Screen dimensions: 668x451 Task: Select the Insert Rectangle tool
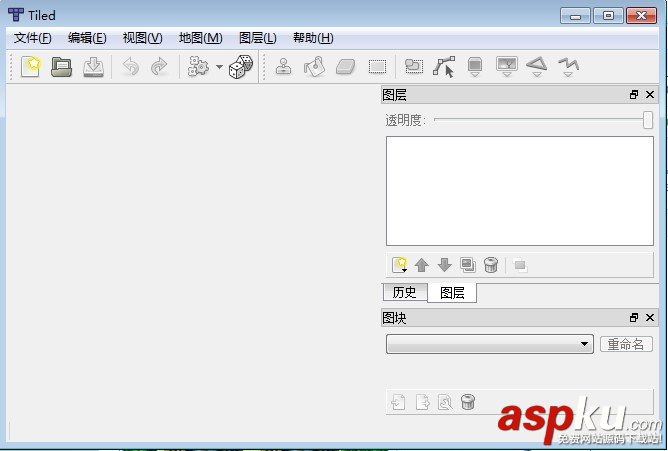point(475,67)
